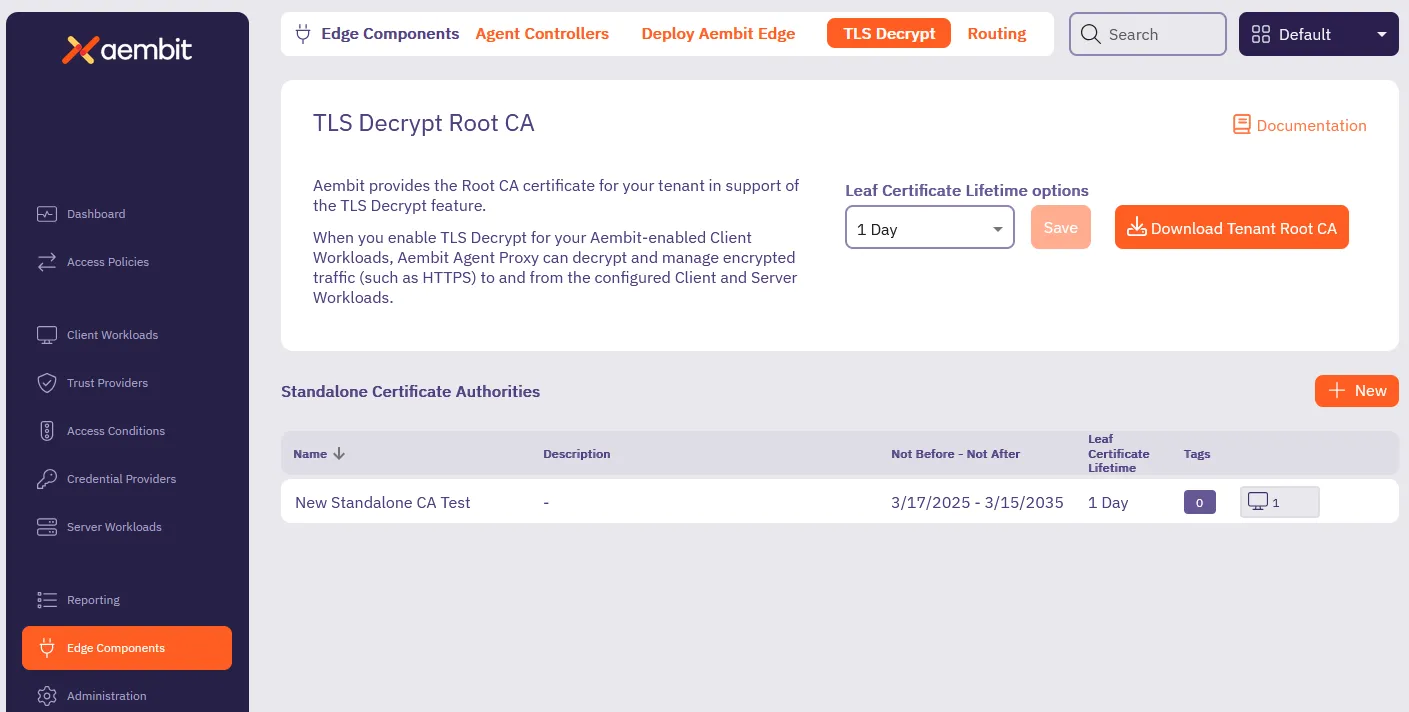This screenshot has height=712, width=1409.
Task: Select Access Policies in the sidebar
Action: (x=108, y=262)
